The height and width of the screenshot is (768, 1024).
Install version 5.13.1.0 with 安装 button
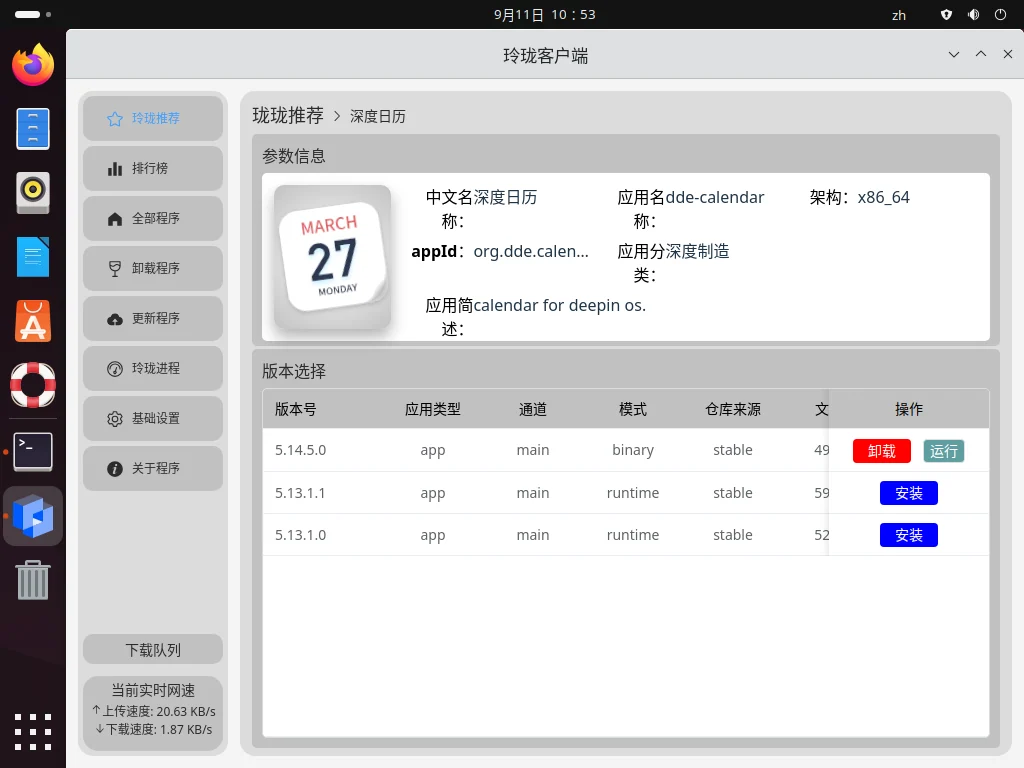coord(908,535)
